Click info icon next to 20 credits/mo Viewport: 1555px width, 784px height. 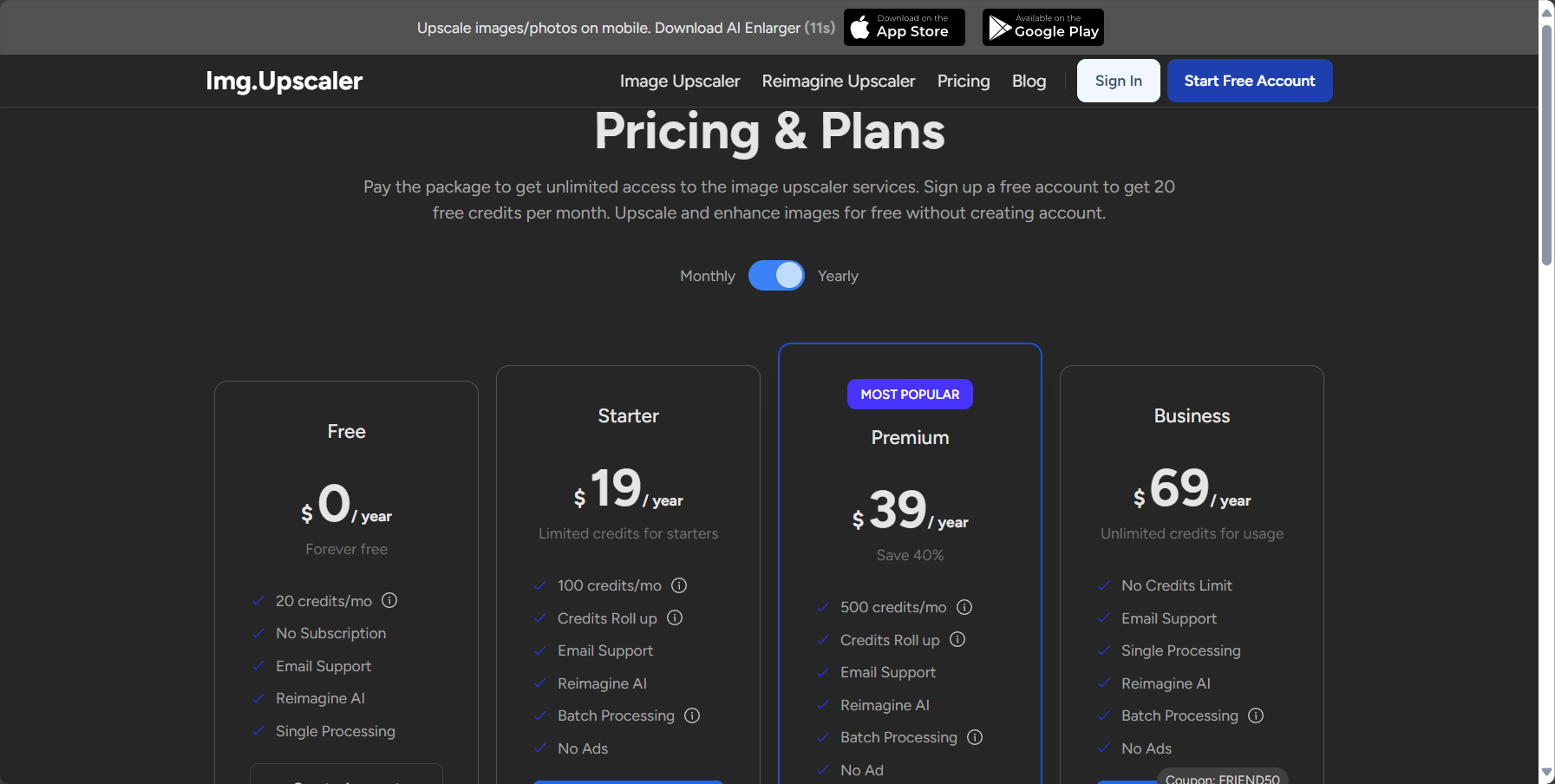click(389, 600)
